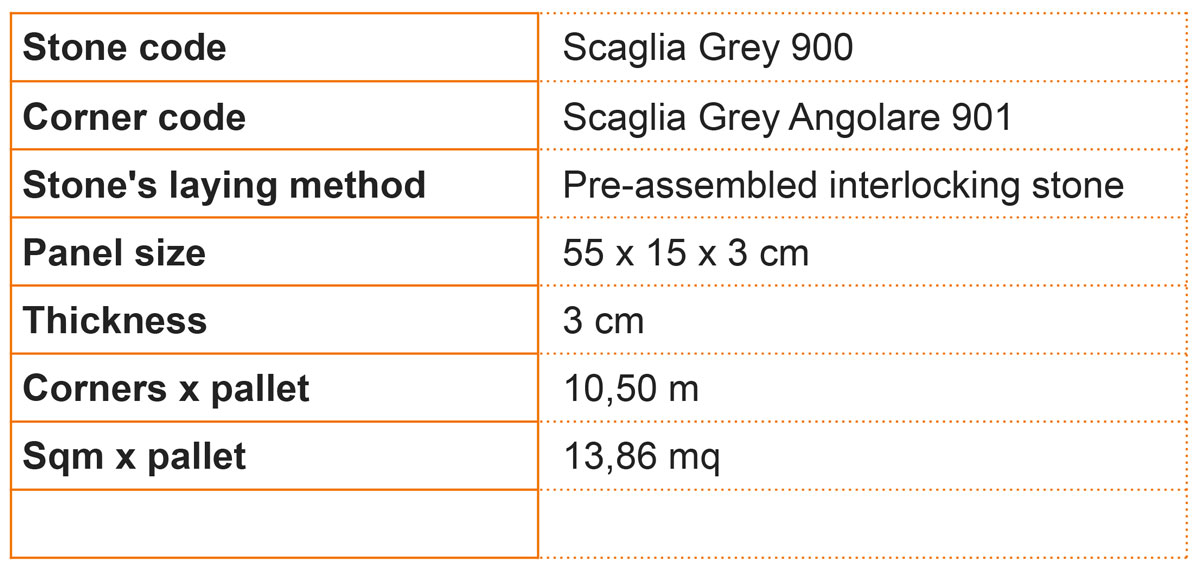
Task: Click the "Corner code" row label
Action: coord(134,117)
